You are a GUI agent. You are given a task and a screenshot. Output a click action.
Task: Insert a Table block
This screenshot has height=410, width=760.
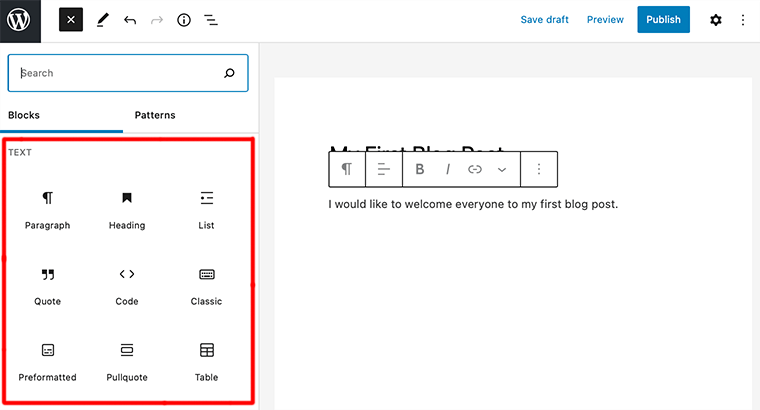[x=207, y=361]
